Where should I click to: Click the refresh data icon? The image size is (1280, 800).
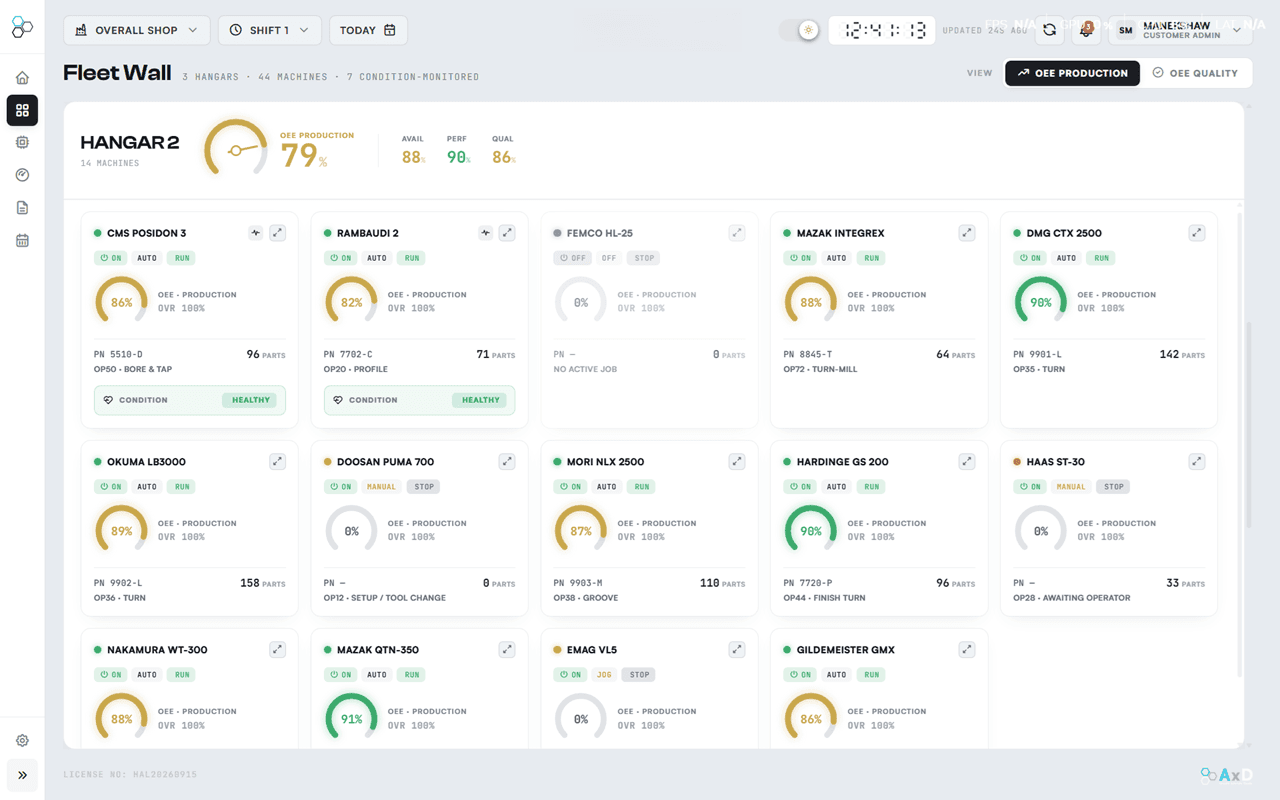pyautogui.click(x=1049, y=30)
